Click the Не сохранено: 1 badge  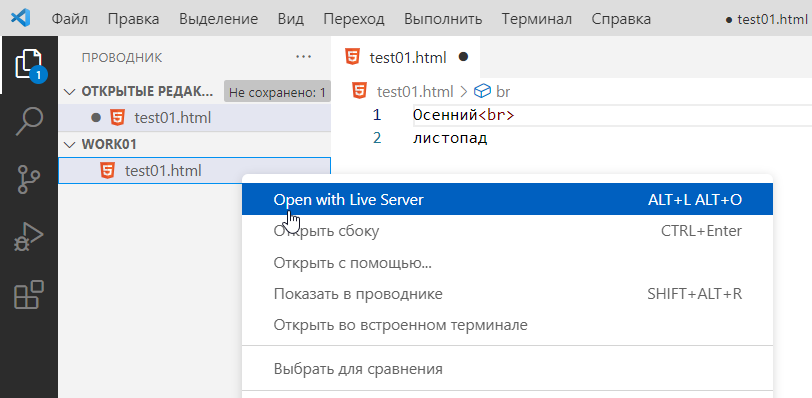click(x=277, y=93)
